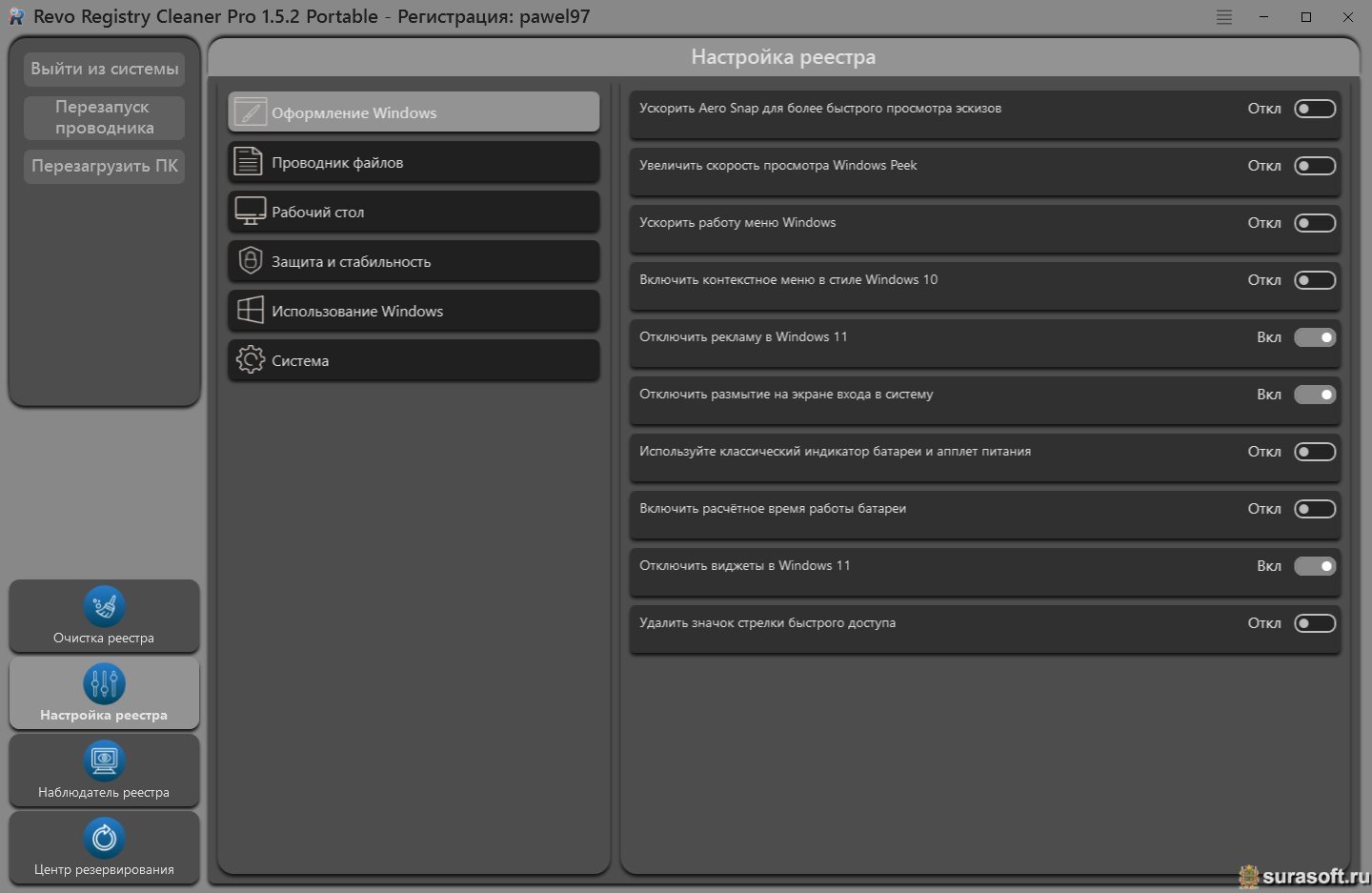The image size is (1372, 893).
Task: Click the broom icon for Очистка реестра
Action: point(104,606)
